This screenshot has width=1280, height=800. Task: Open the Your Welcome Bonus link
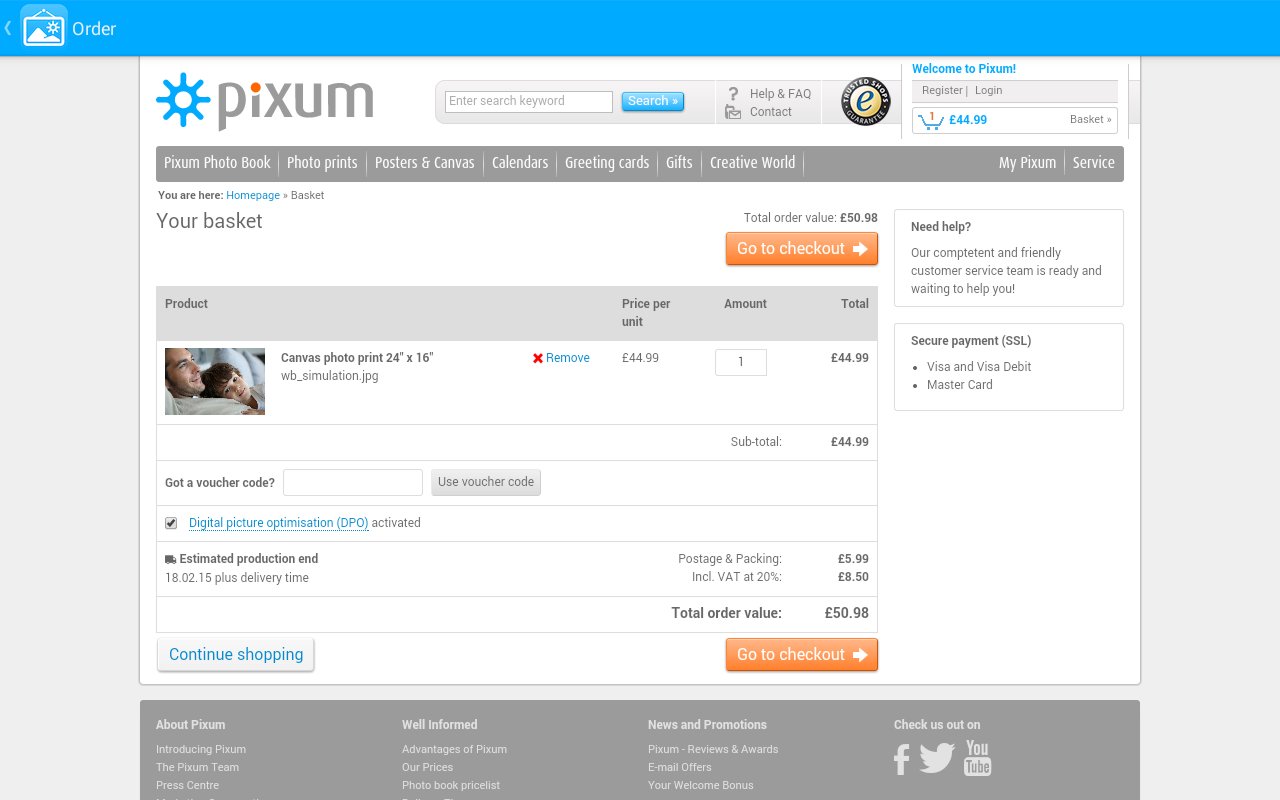point(701,785)
